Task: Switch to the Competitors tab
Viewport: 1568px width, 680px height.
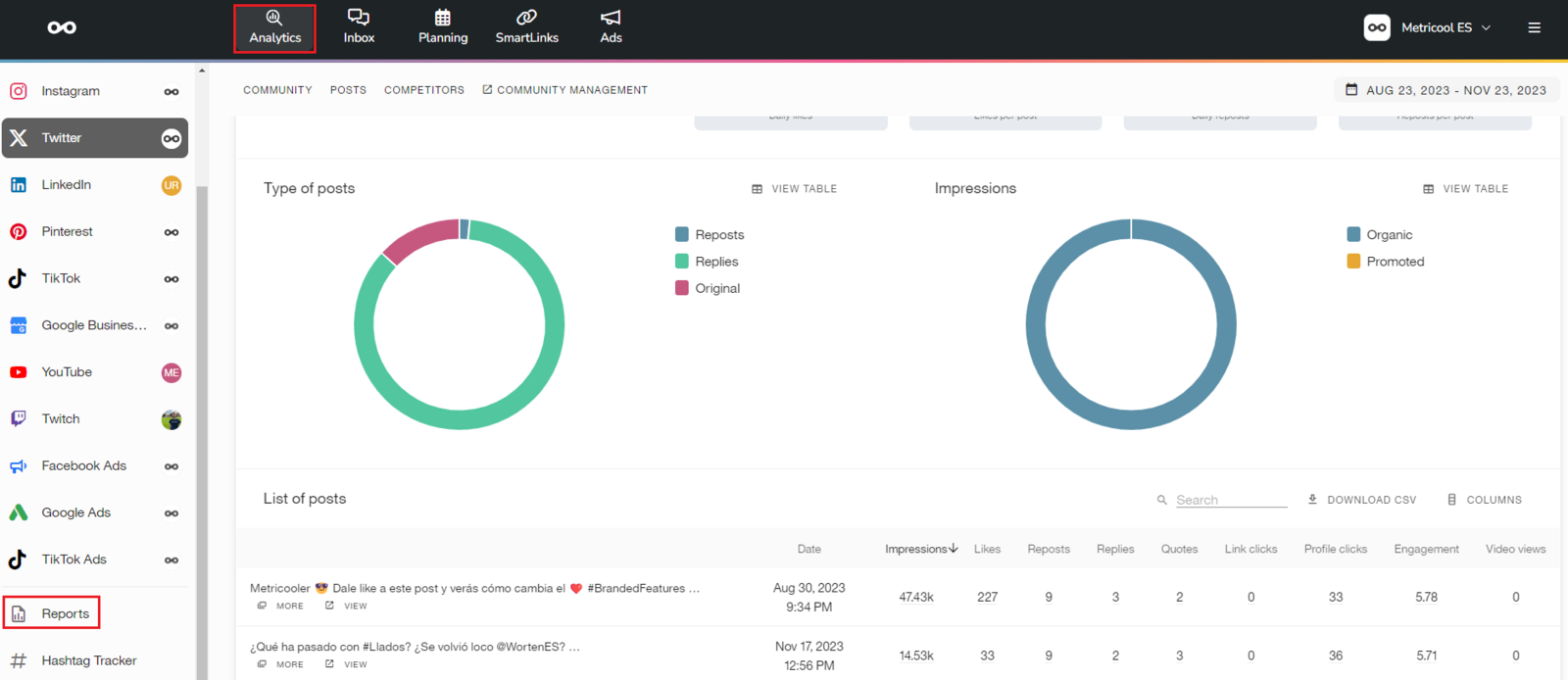Action: click(423, 90)
